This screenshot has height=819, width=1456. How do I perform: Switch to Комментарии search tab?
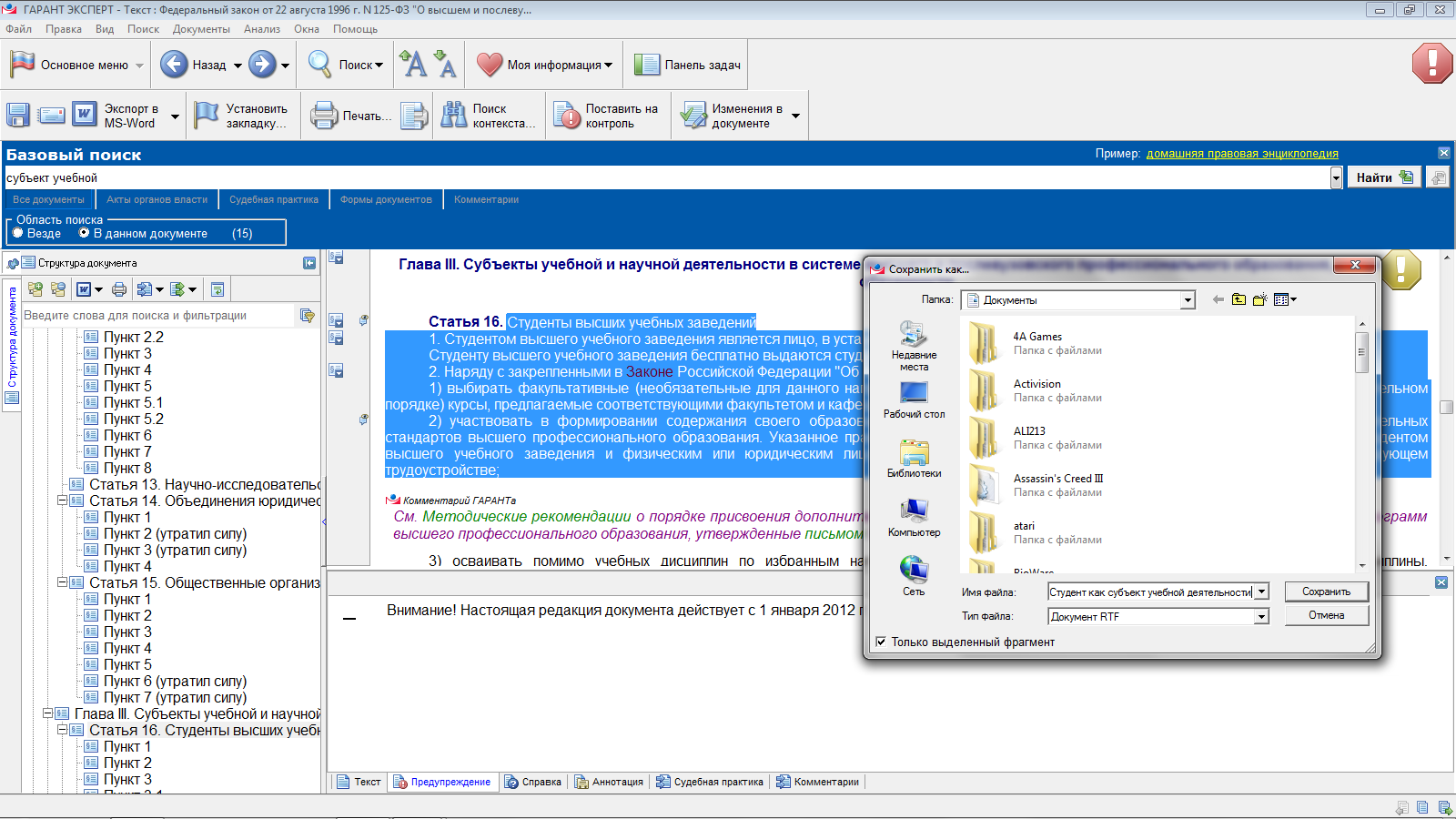(486, 199)
